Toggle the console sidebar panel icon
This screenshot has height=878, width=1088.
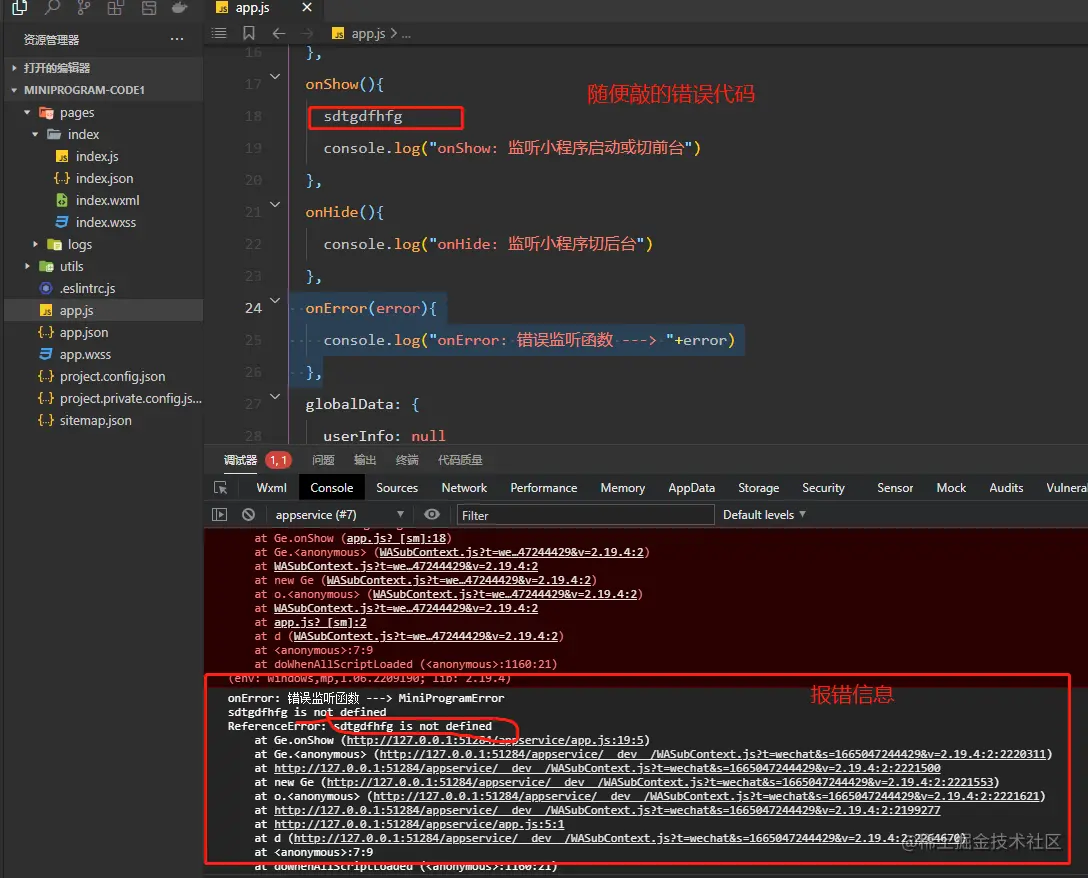tap(219, 514)
